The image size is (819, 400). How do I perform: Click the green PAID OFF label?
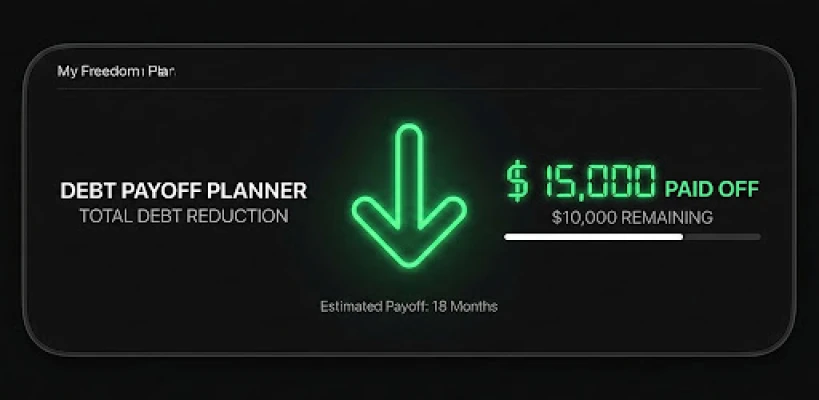tap(712, 188)
